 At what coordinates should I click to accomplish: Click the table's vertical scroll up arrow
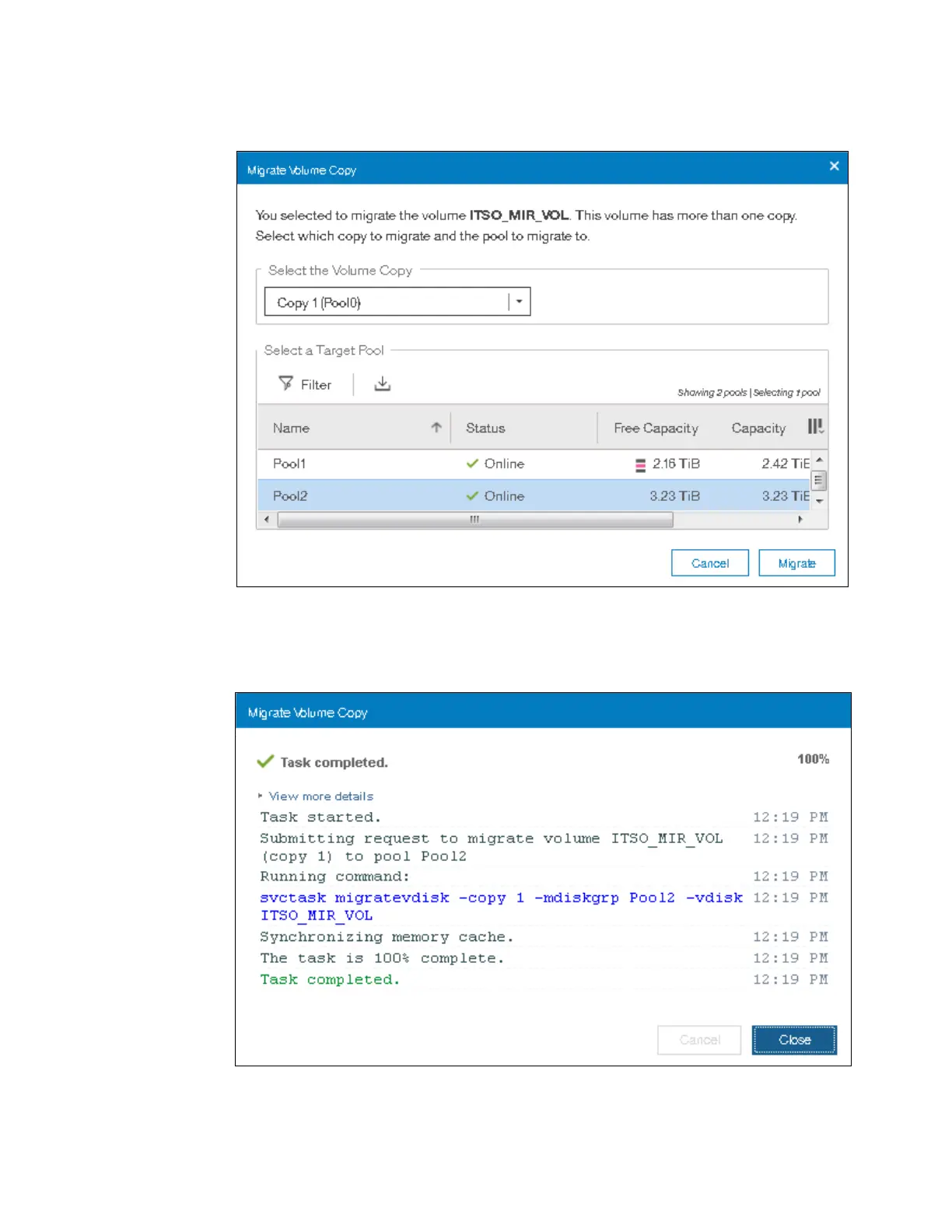[819, 460]
